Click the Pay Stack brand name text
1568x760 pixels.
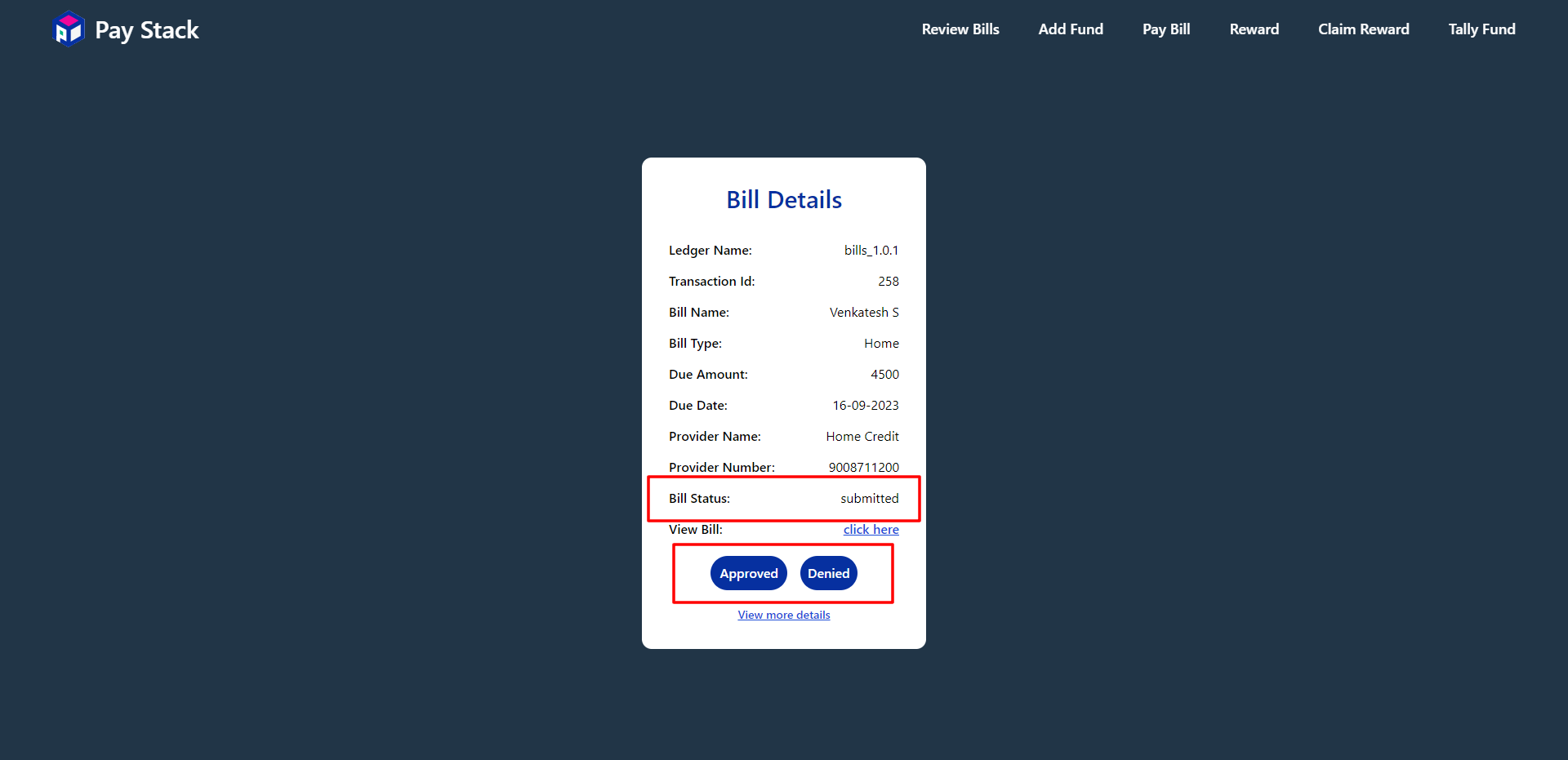click(x=147, y=30)
